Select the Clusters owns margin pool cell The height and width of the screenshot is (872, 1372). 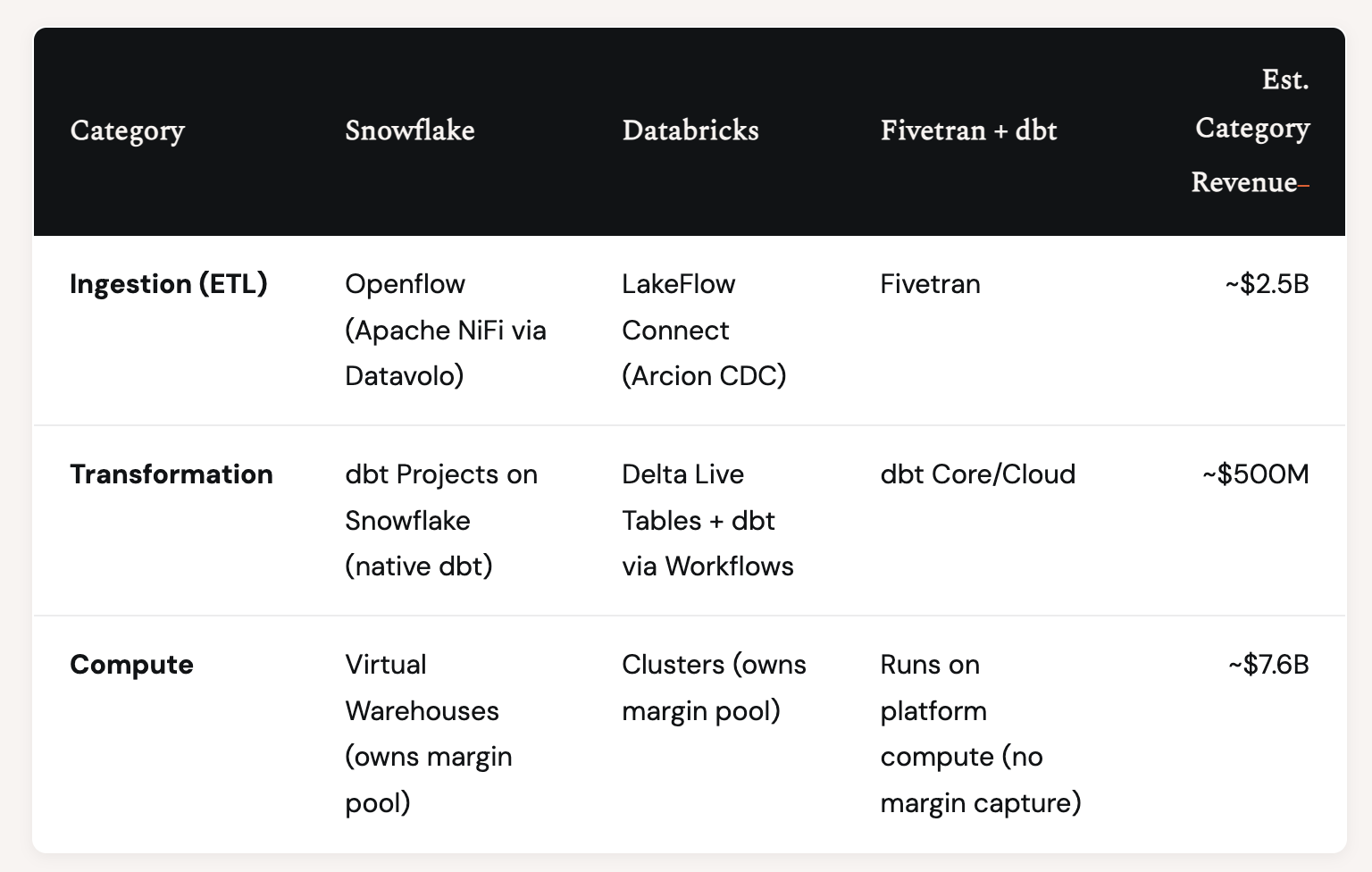click(x=714, y=688)
